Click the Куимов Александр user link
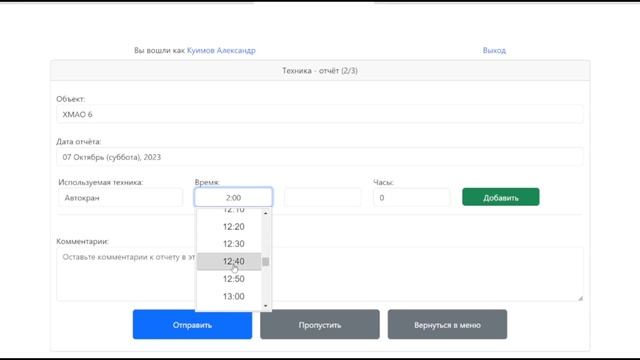This screenshot has height=360, width=640. pos(221,50)
